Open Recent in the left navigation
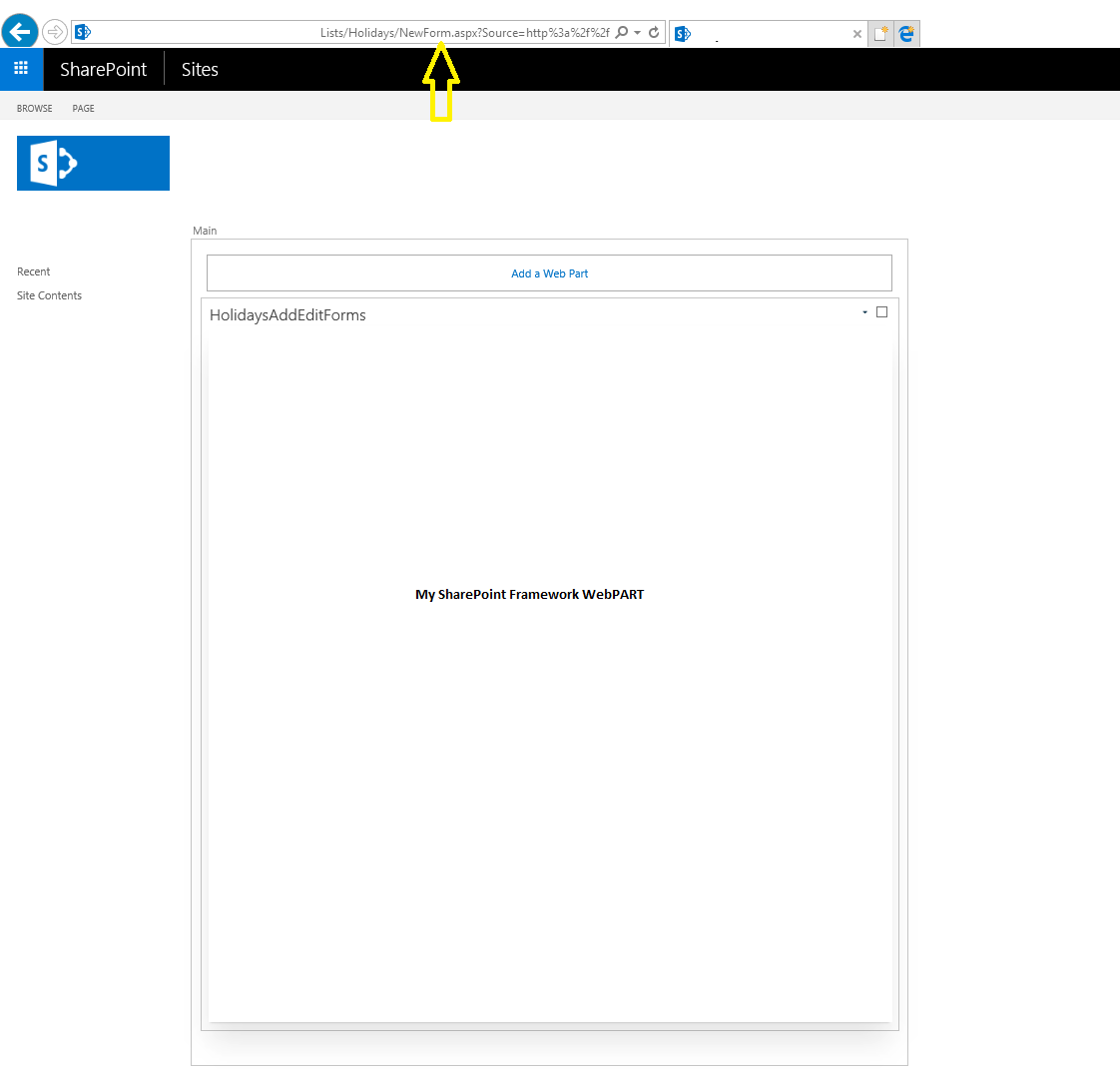1120x1069 pixels. click(x=34, y=271)
